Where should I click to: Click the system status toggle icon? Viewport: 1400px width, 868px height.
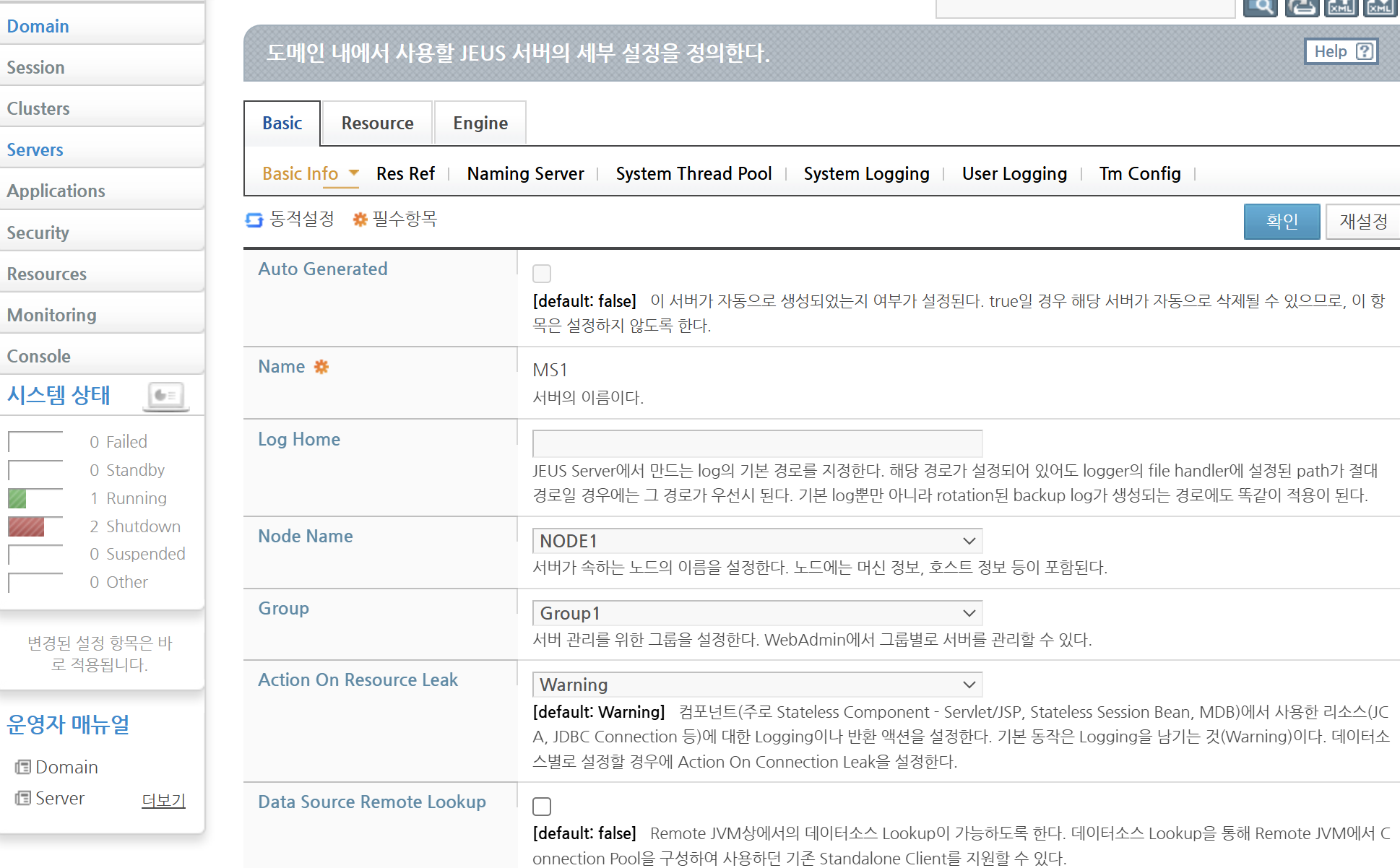166,396
